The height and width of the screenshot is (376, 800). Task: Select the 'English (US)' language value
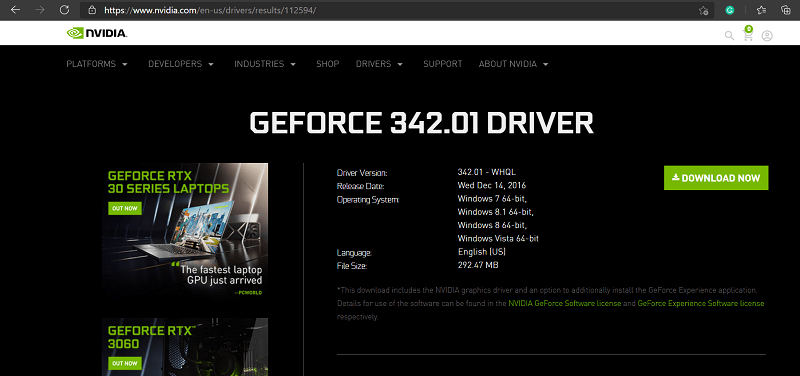coord(482,252)
